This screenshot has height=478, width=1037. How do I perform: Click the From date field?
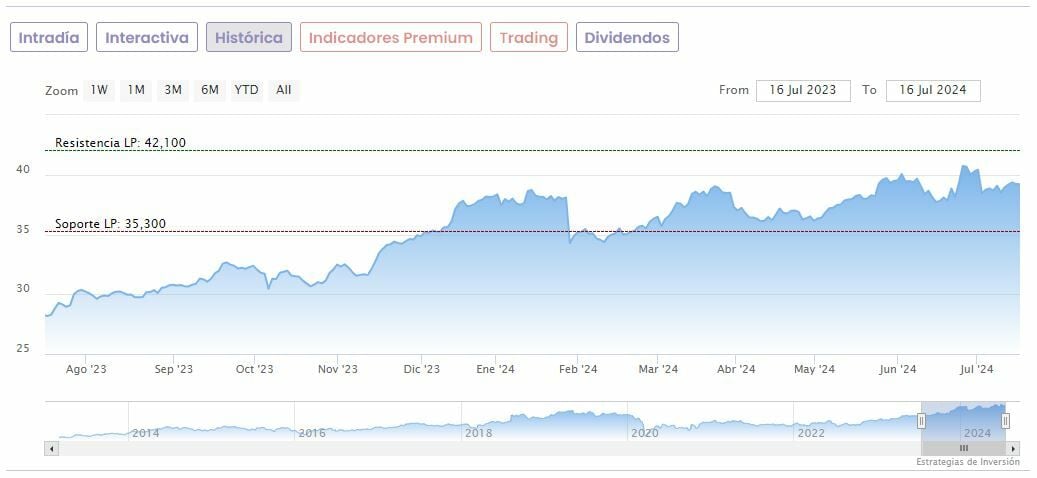coord(803,90)
